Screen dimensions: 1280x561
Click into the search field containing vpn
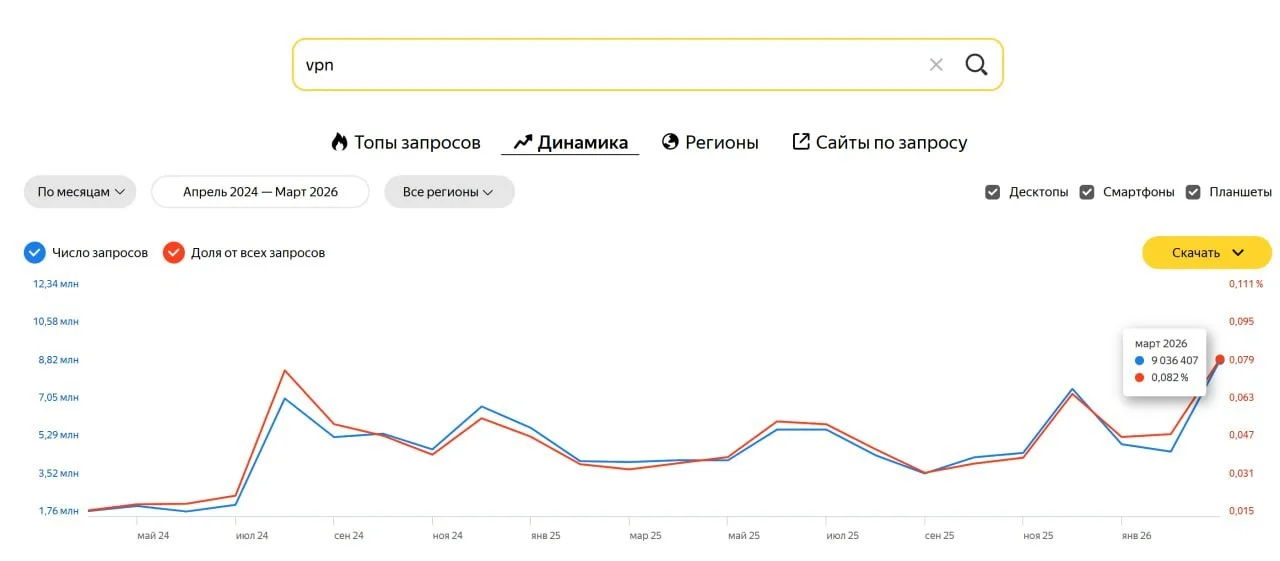pos(600,65)
